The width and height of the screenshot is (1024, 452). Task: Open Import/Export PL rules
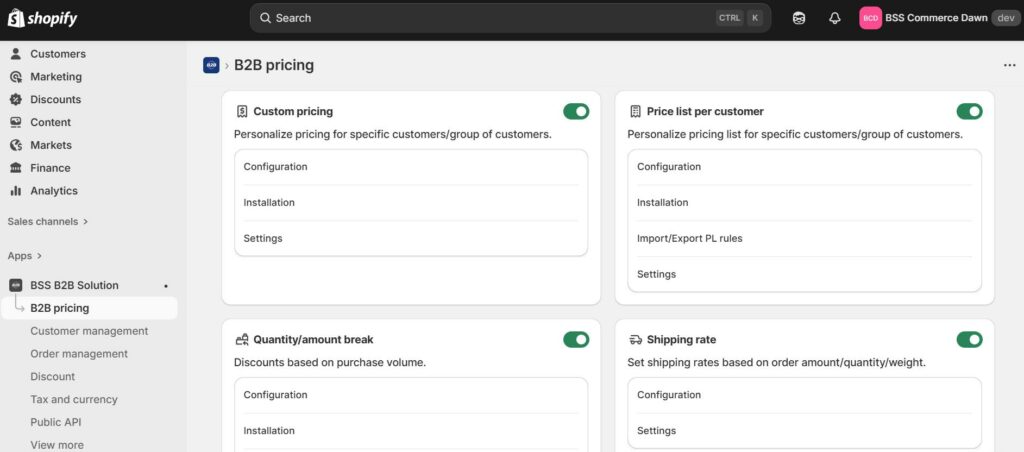point(805,238)
